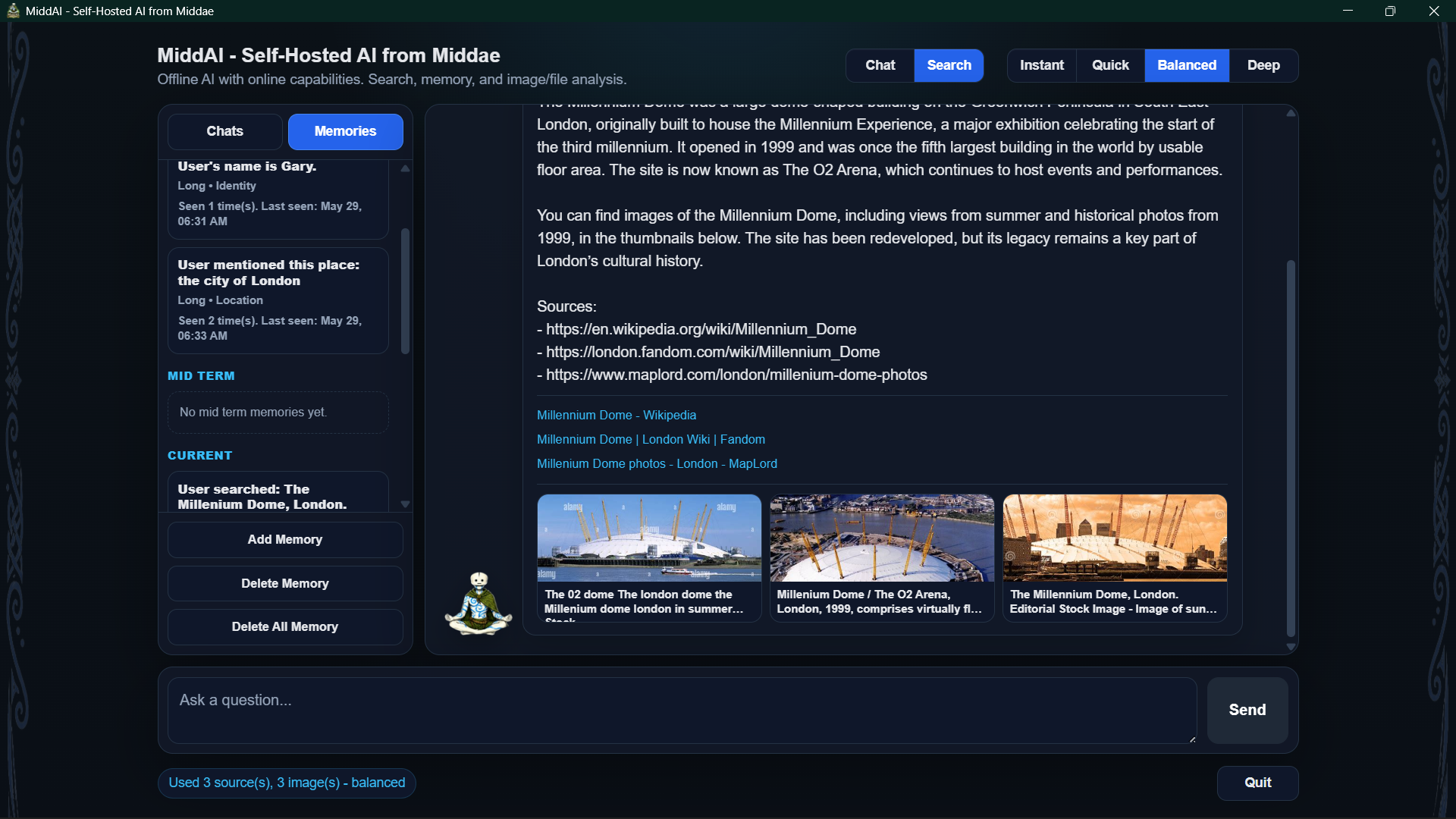Click memory list scroll up arrow

click(x=406, y=168)
